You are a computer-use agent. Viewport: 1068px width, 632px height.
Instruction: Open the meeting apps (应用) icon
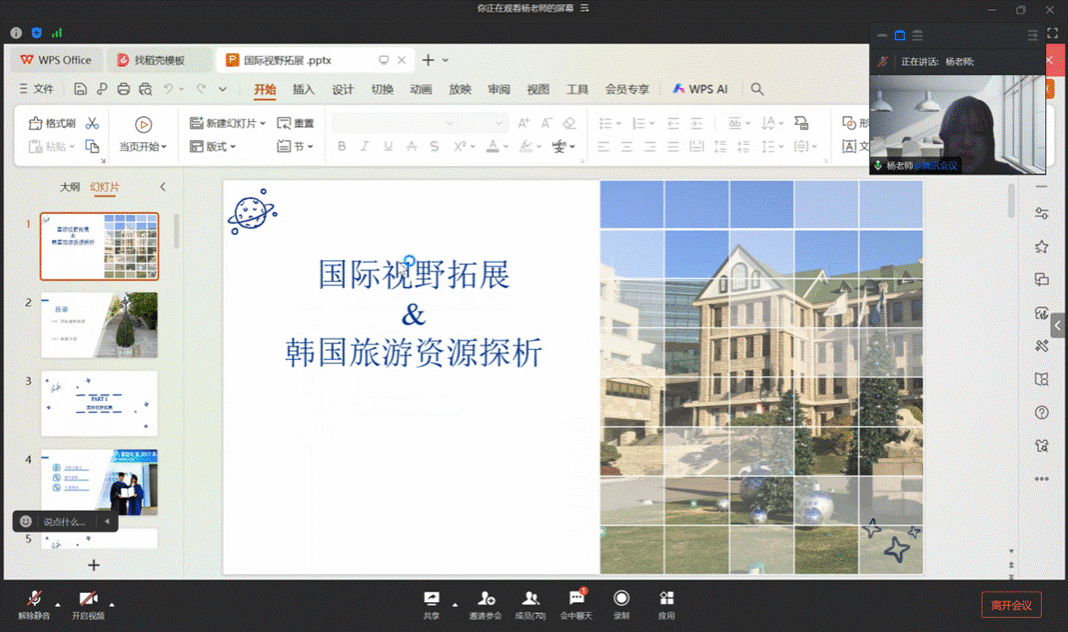click(666, 600)
